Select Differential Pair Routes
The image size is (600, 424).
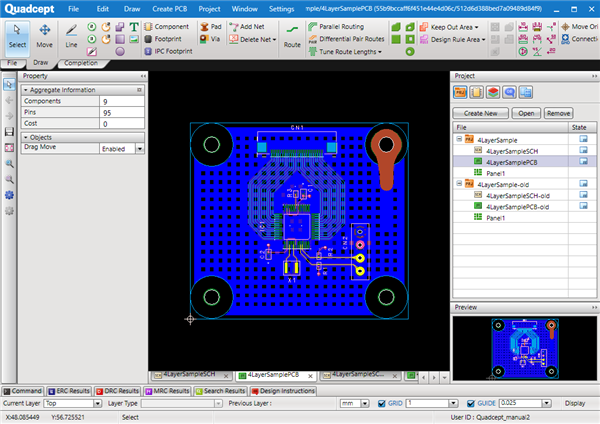point(347,39)
